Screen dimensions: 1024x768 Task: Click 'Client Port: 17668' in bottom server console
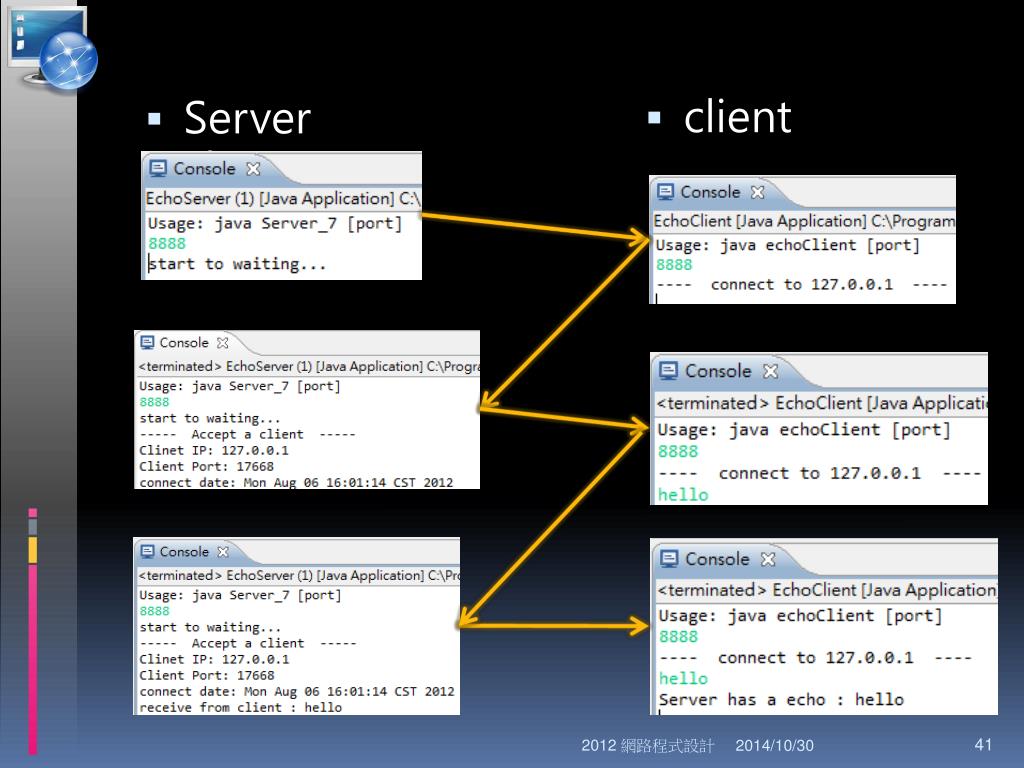pyautogui.click(x=207, y=675)
